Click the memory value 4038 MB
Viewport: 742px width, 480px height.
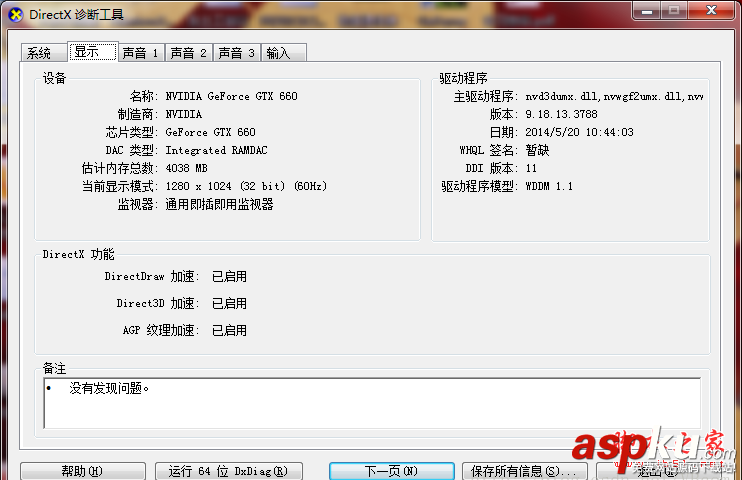(186, 168)
